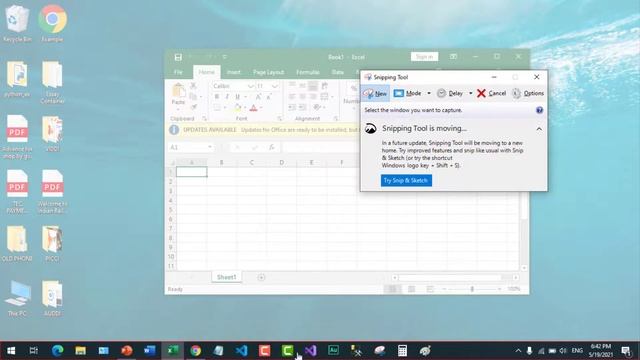The width and height of the screenshot is (640, 360).
Task: Open the Mode dropdown arrow
Action: (x=429, y=93)
